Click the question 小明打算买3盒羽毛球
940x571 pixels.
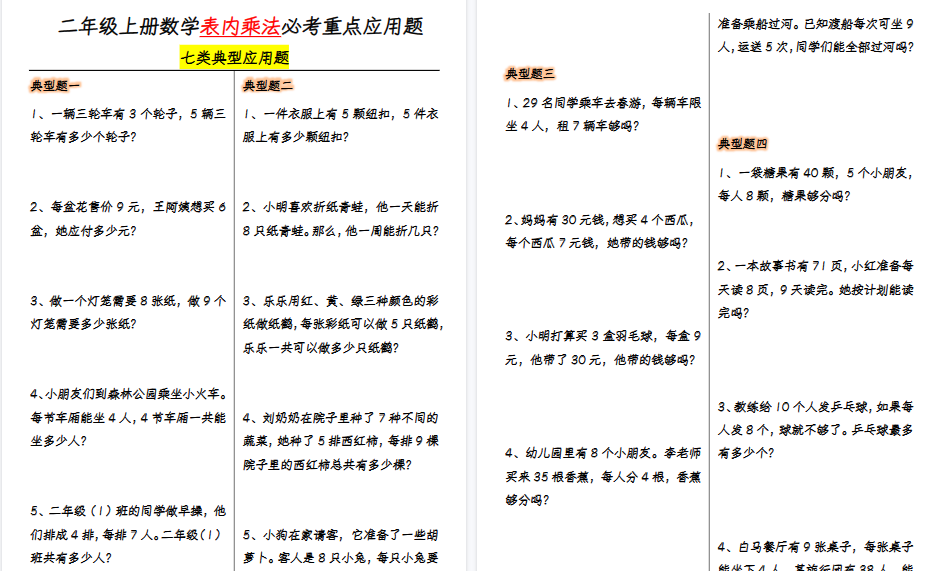603,348
